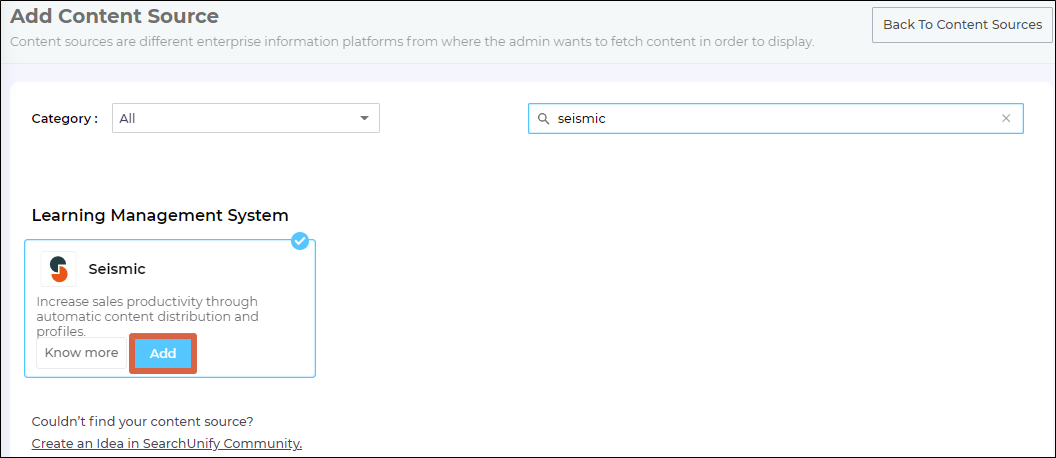Click the search magnifier icon

pyautogui.click(x=543, y=119)
